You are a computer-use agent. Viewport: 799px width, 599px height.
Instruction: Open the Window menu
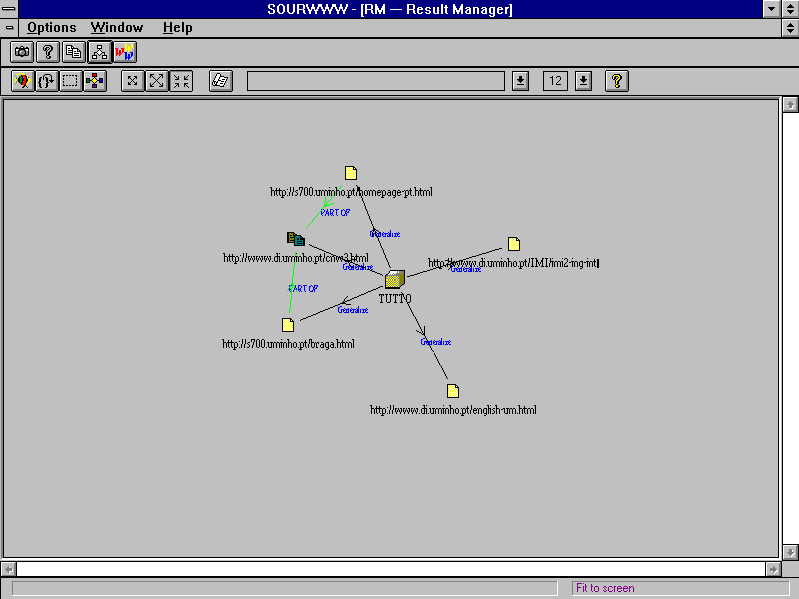coord(117,27)
